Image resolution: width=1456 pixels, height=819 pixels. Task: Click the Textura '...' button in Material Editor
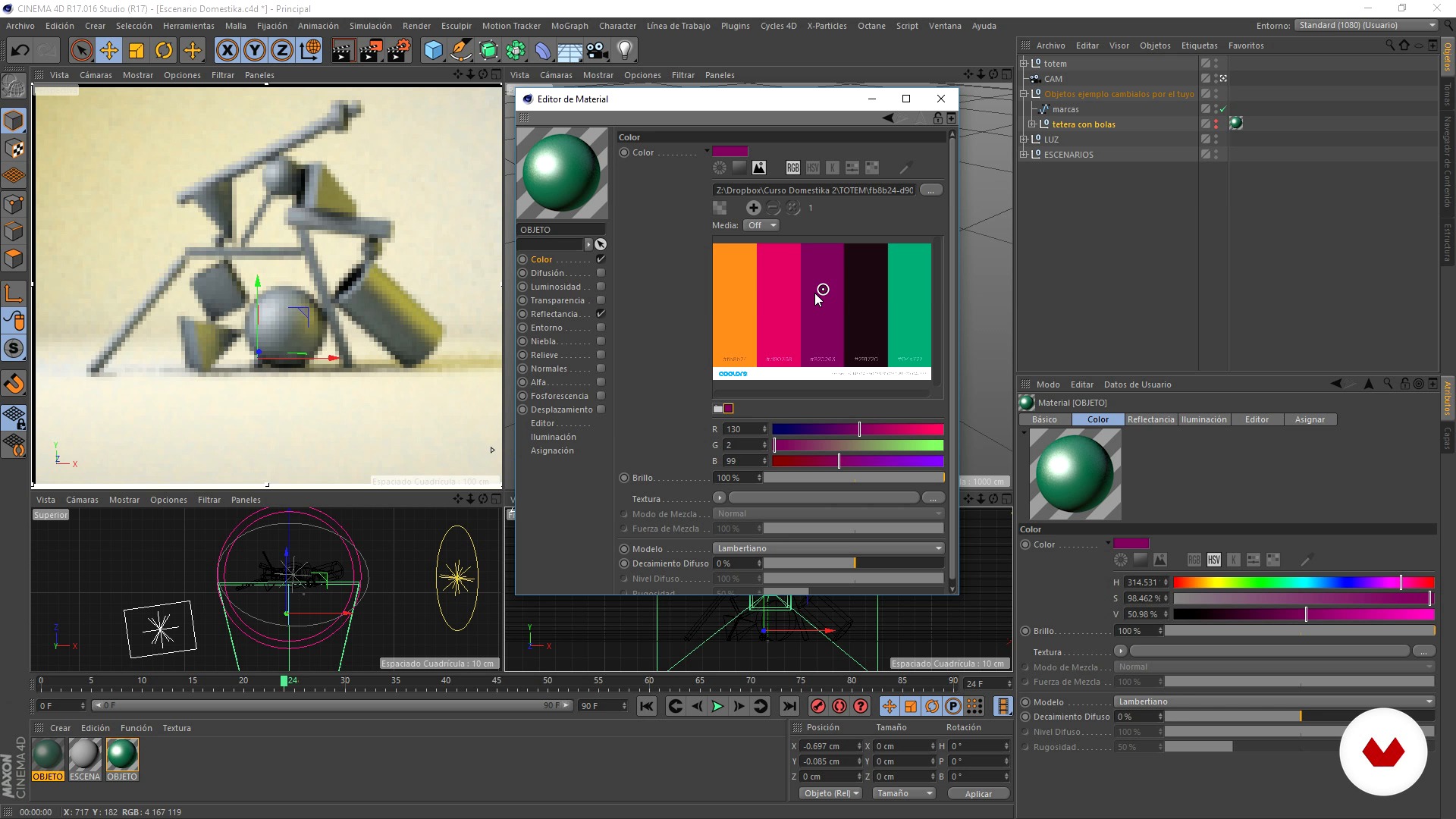pos(934,498)
